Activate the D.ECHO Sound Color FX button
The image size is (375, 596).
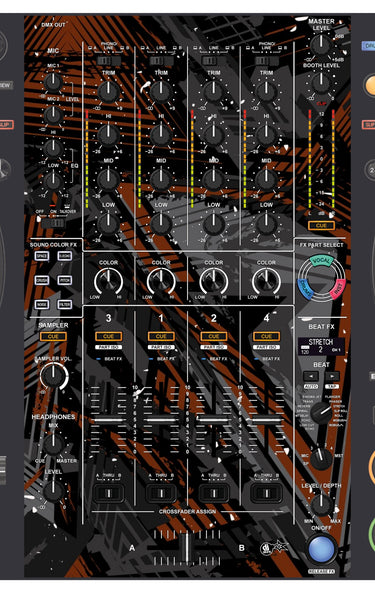[x=65, y=256]
